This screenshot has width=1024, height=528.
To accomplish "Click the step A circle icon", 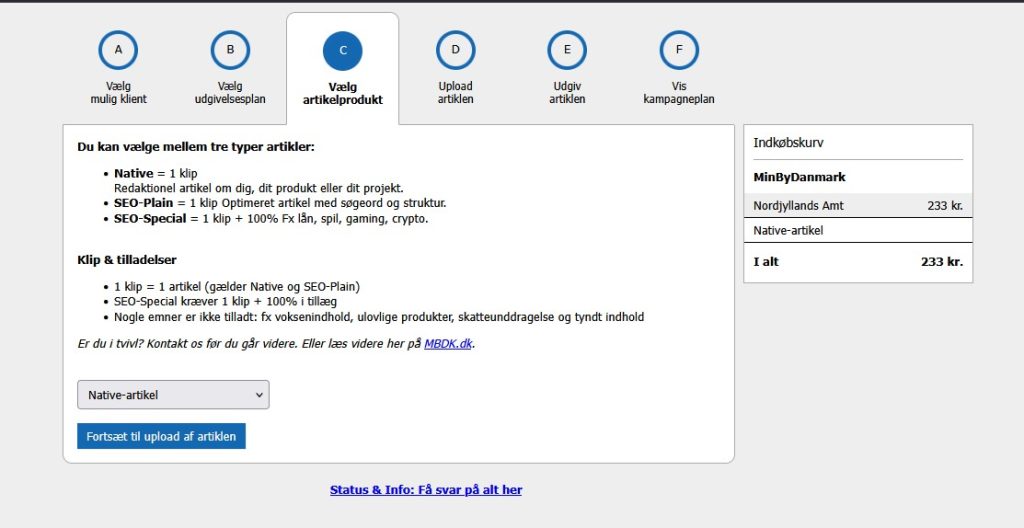I will (118, 50).
